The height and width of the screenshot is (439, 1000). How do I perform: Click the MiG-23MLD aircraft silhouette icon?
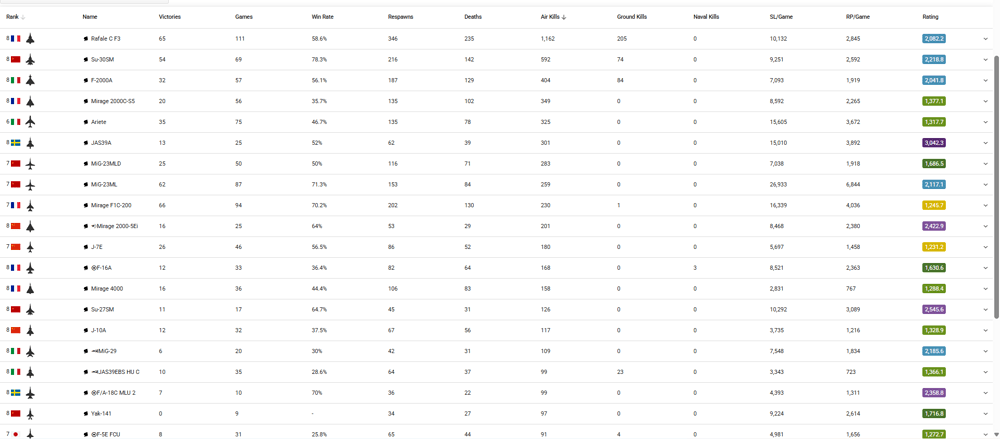coord(30,164)
